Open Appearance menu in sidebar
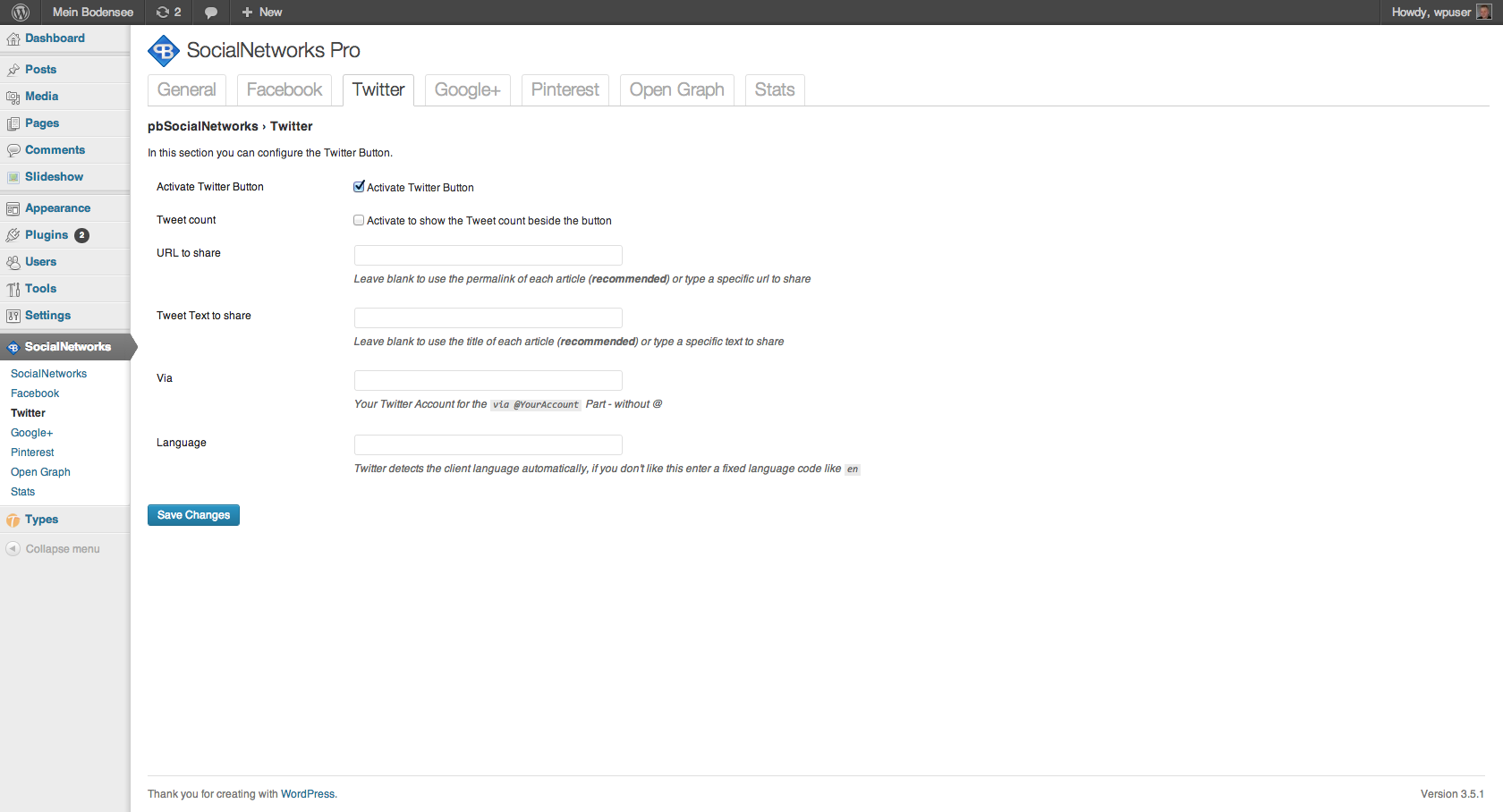This screenshot has height=812, width=1503. tap(57, 208)
